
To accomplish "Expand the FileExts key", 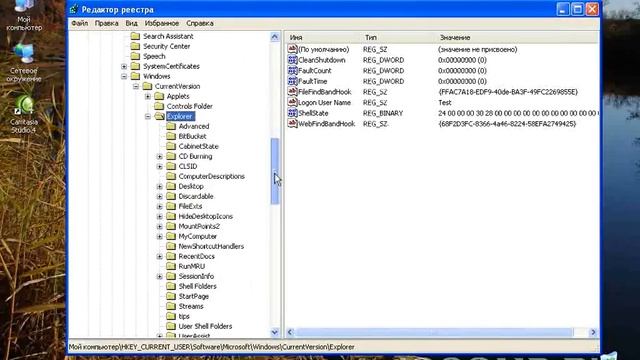I will [160, 207].
